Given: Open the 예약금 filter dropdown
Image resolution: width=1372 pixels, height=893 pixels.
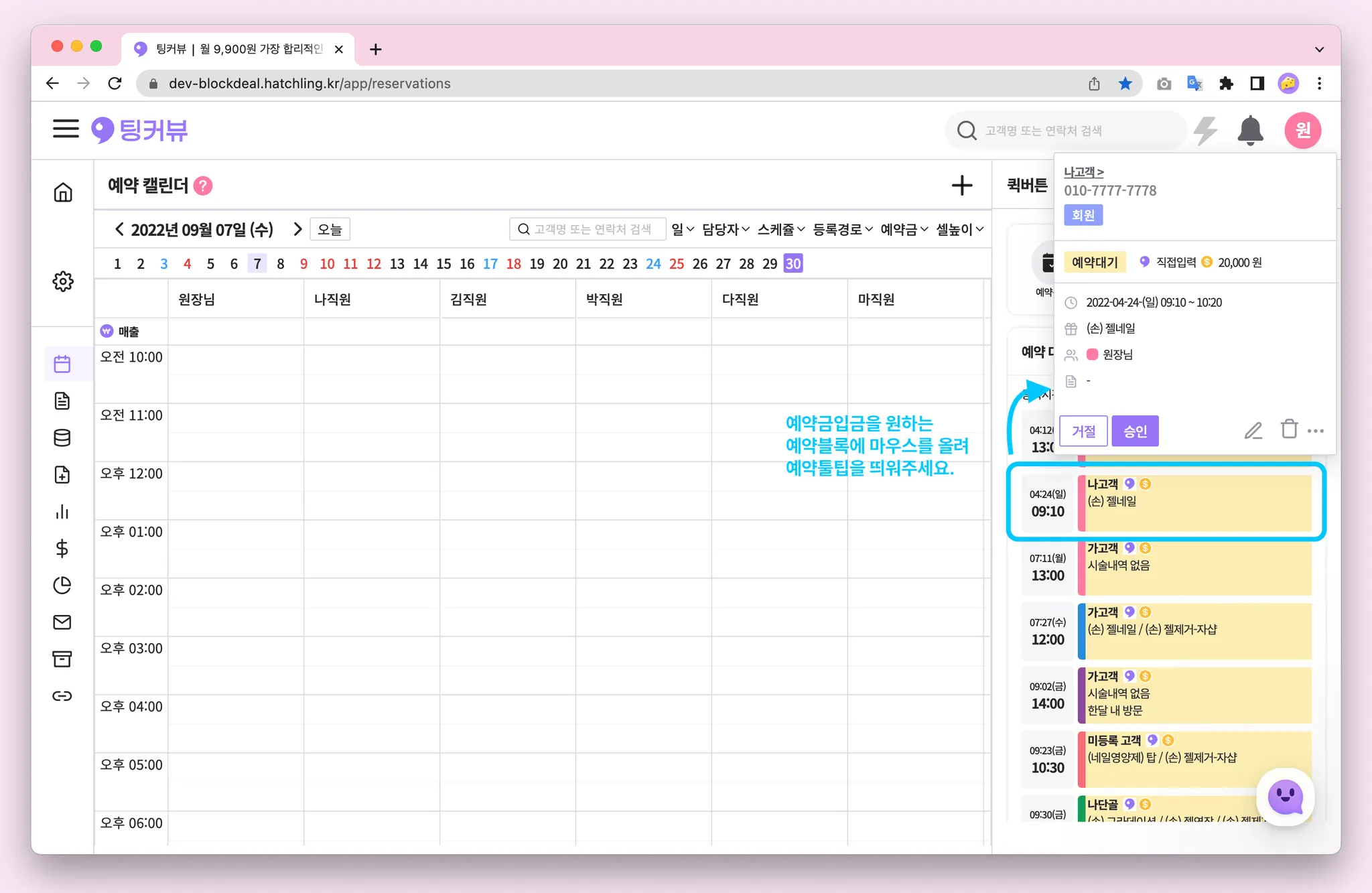Looking at the screenshot, I should pyautogui.click(x=904, y=230).
